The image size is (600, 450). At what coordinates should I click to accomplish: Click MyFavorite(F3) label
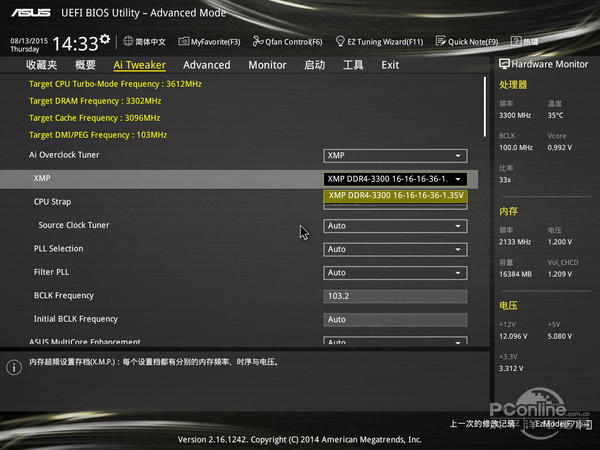pyautogui.click(x=215, y=42)
